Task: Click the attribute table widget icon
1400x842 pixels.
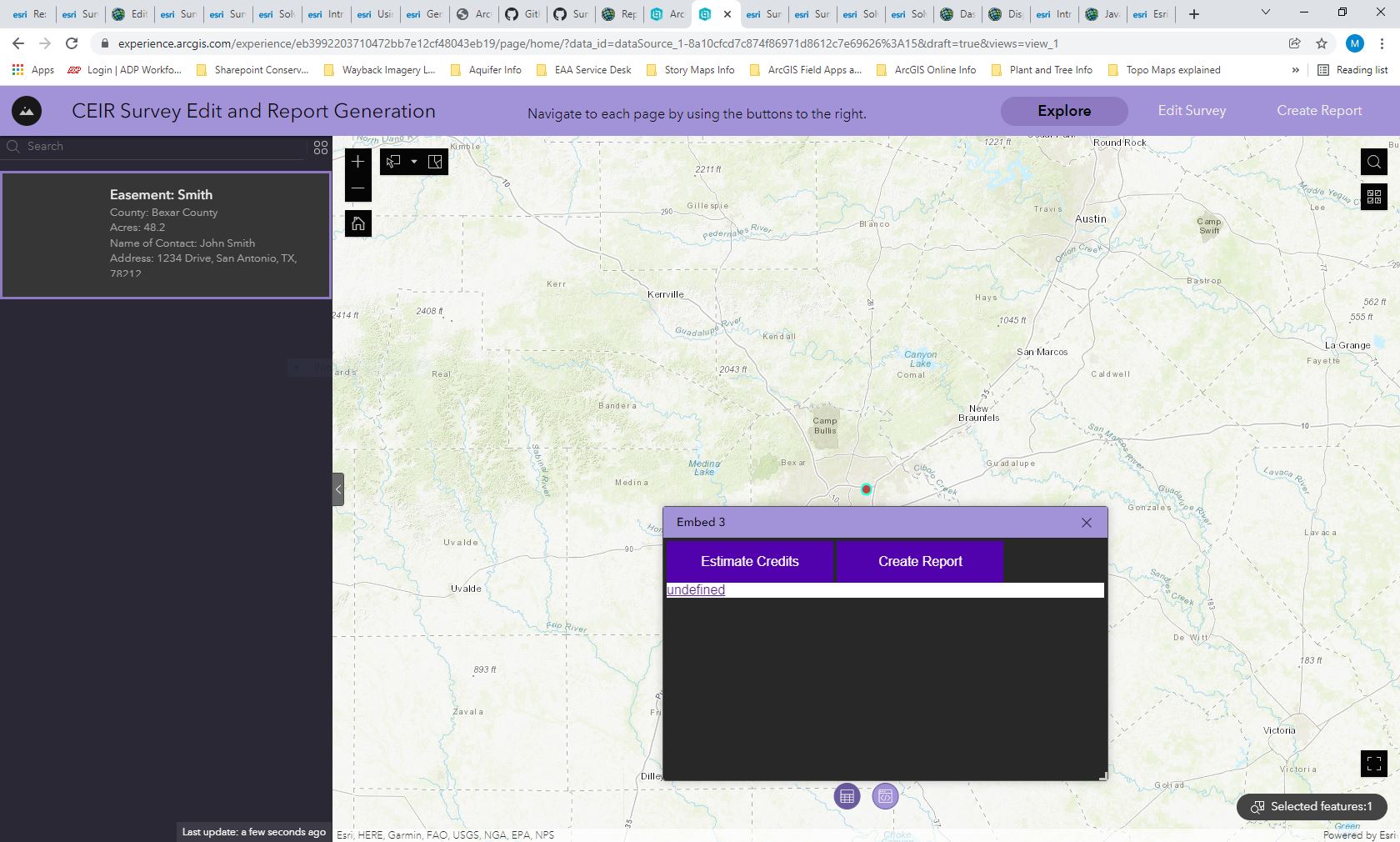Action: 846,796
